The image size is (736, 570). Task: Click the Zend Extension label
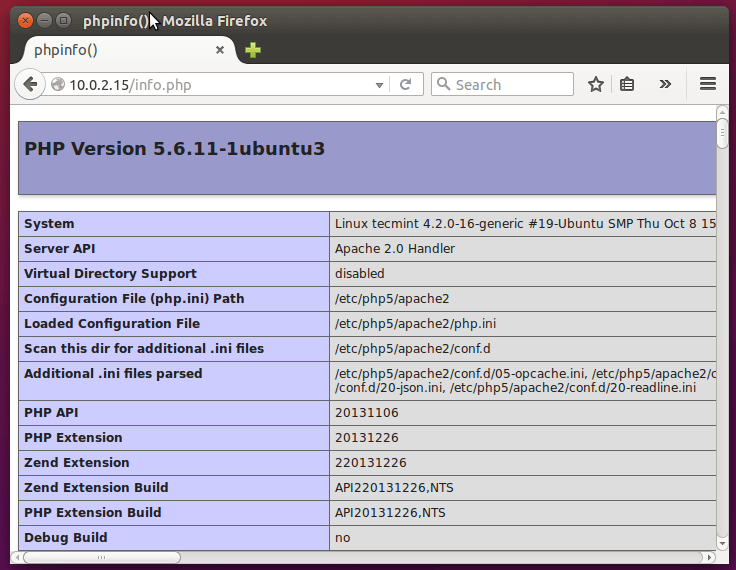pos(76,462)
